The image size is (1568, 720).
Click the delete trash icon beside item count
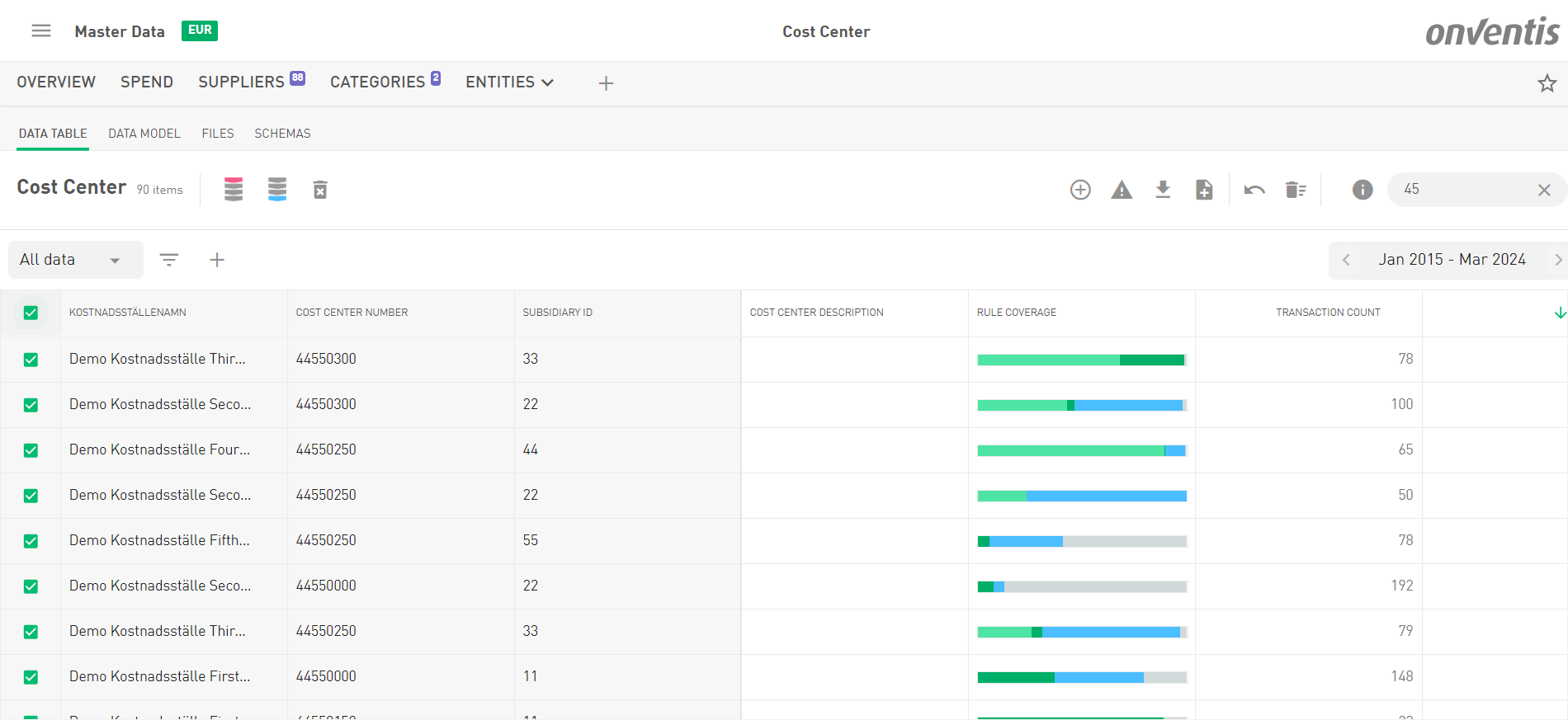tap(320, 190)
